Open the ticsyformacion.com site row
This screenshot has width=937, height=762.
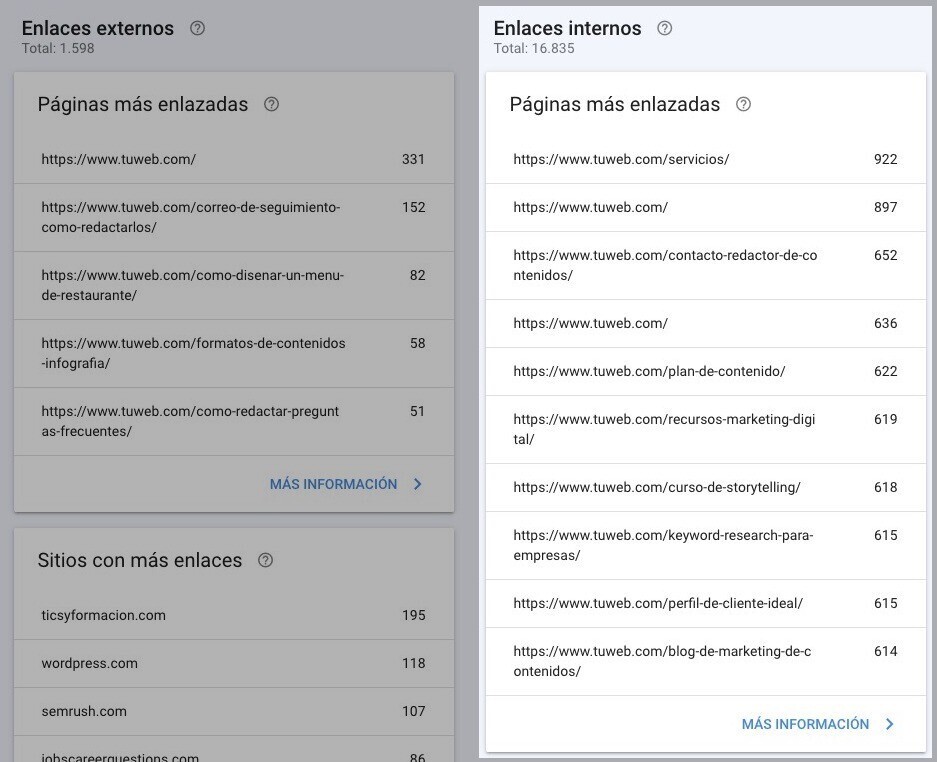(x=234, y=616)
